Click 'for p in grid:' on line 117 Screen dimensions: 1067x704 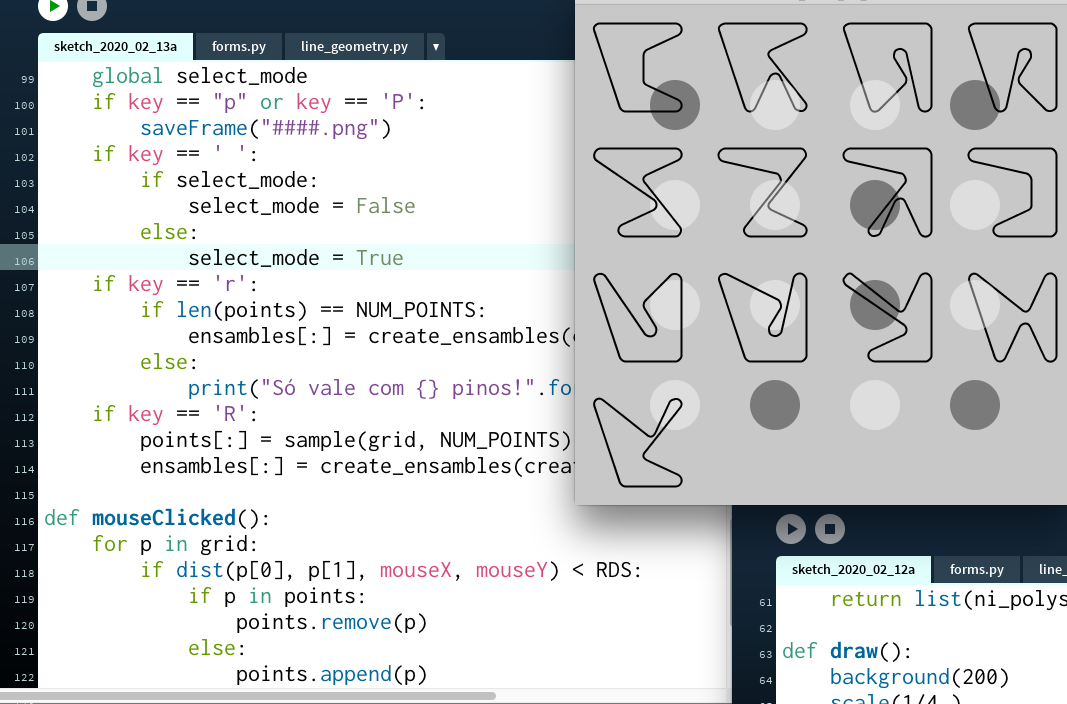point(176,543)
